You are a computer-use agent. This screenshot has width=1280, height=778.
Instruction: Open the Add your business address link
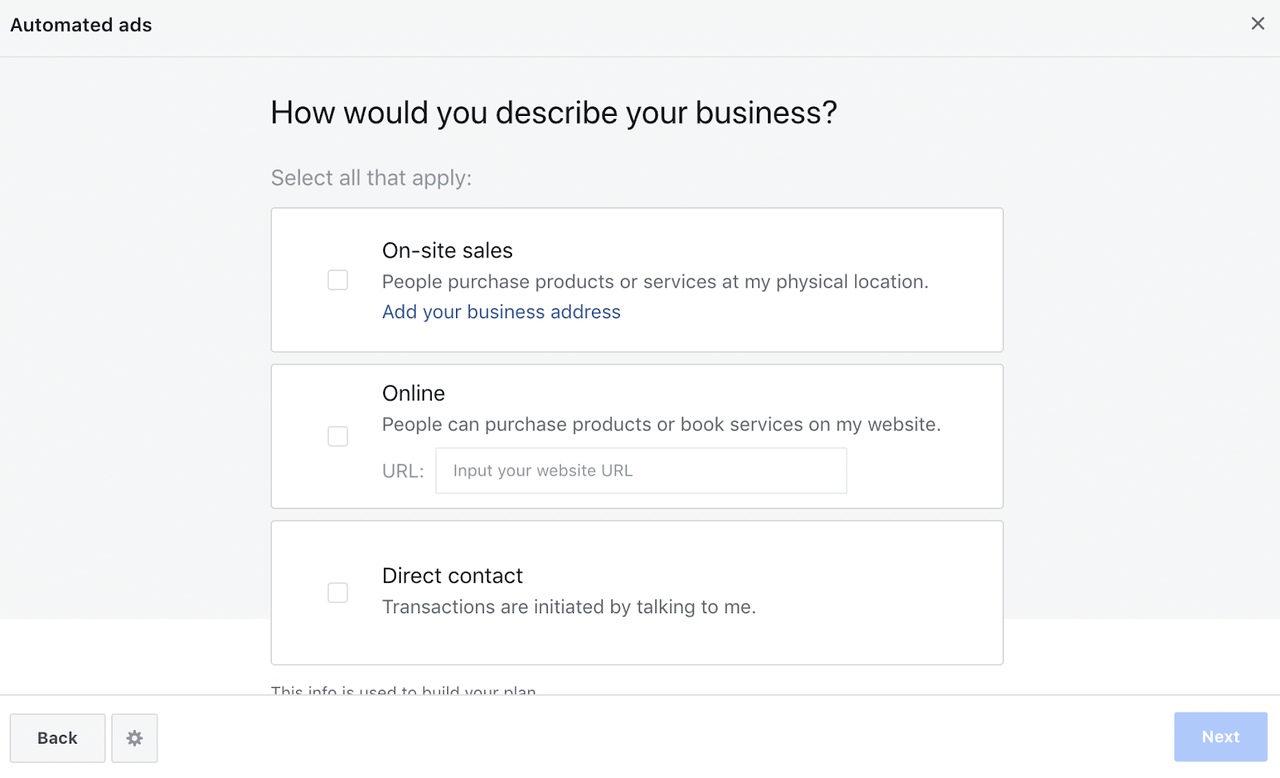501,312
